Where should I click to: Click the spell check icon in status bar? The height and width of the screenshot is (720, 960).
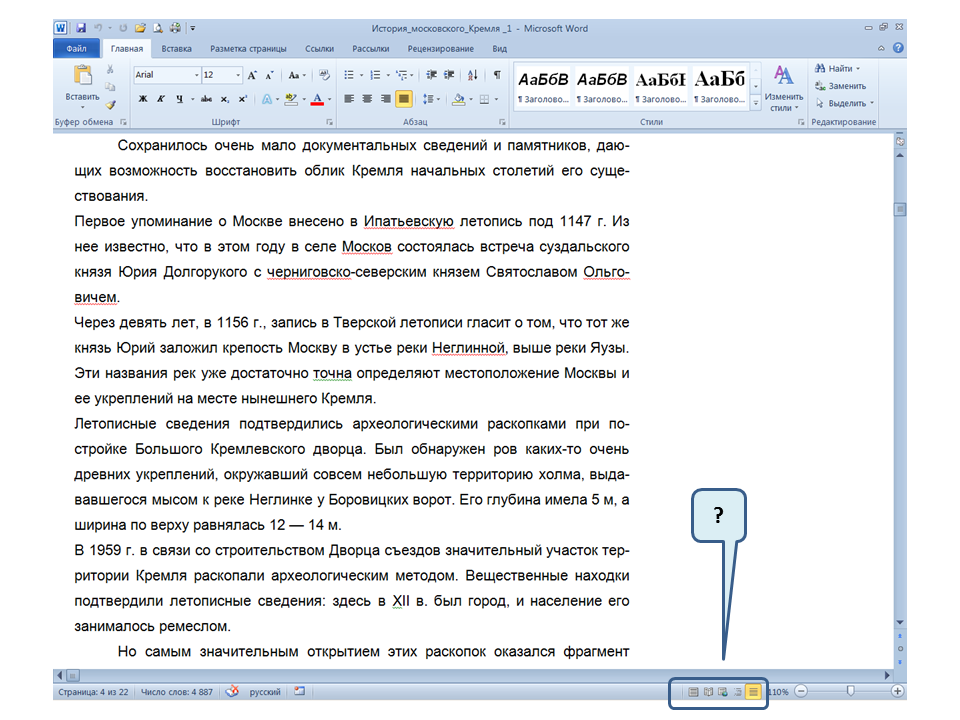232,691
